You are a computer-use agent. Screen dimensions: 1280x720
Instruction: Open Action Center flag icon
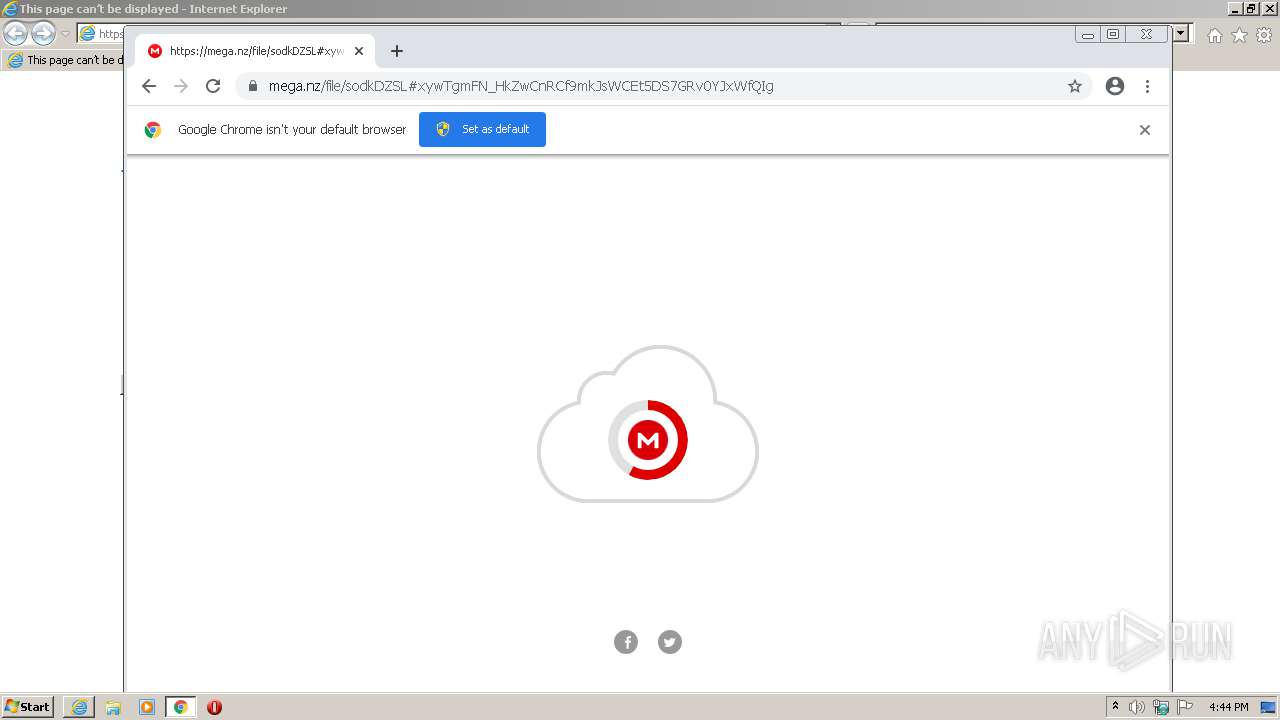point(1185,707)
